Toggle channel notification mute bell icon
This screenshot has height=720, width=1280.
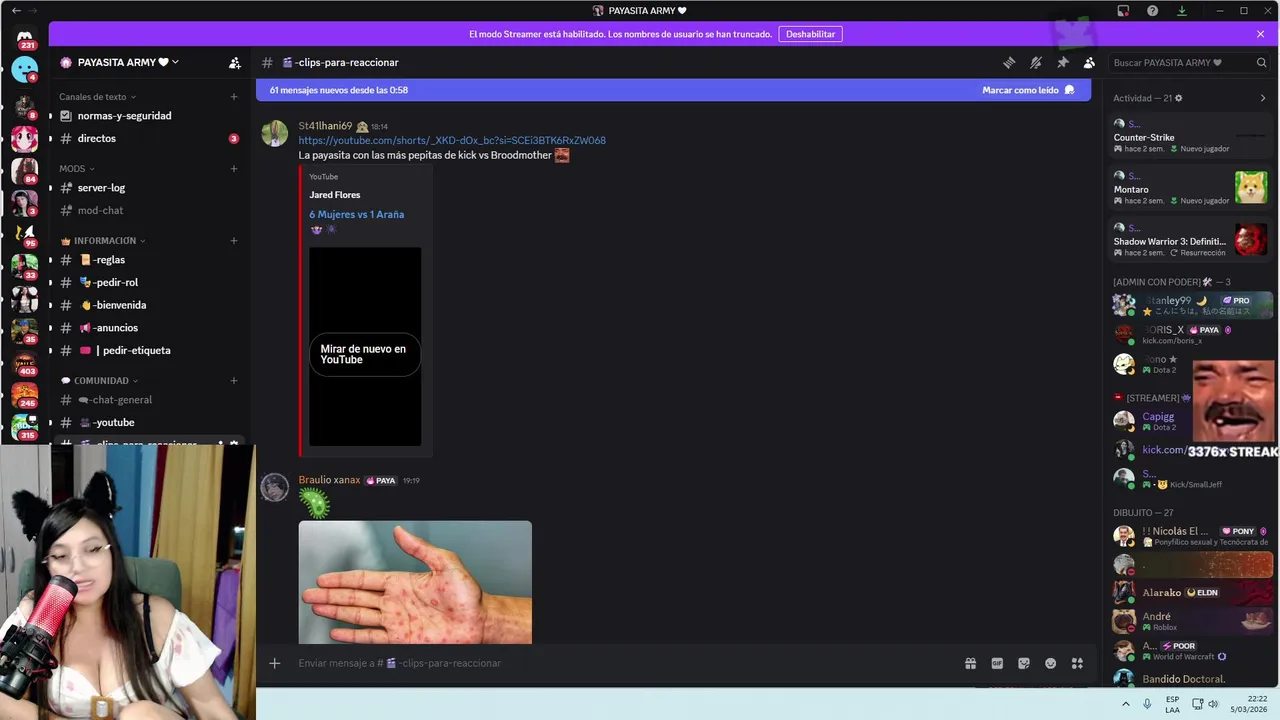[1036, 62]
